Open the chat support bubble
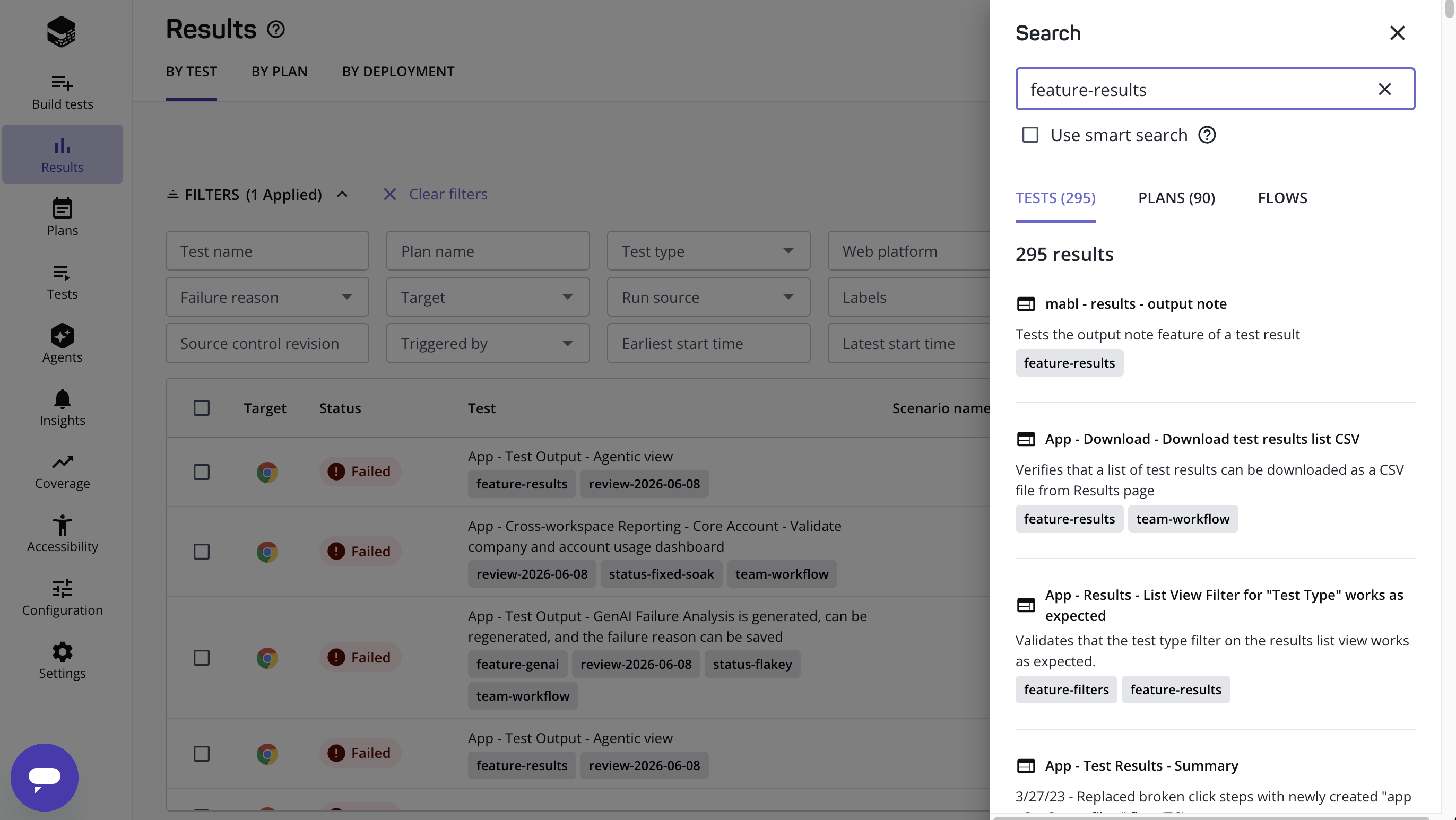This screenshot has height=820, width=1456. (x=44, y=777)
